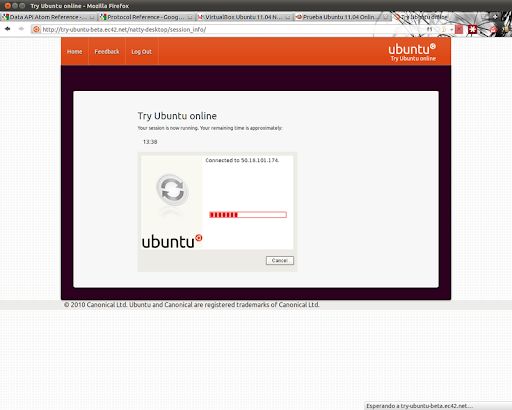Click Log Out in the orange header

point(141,52)
